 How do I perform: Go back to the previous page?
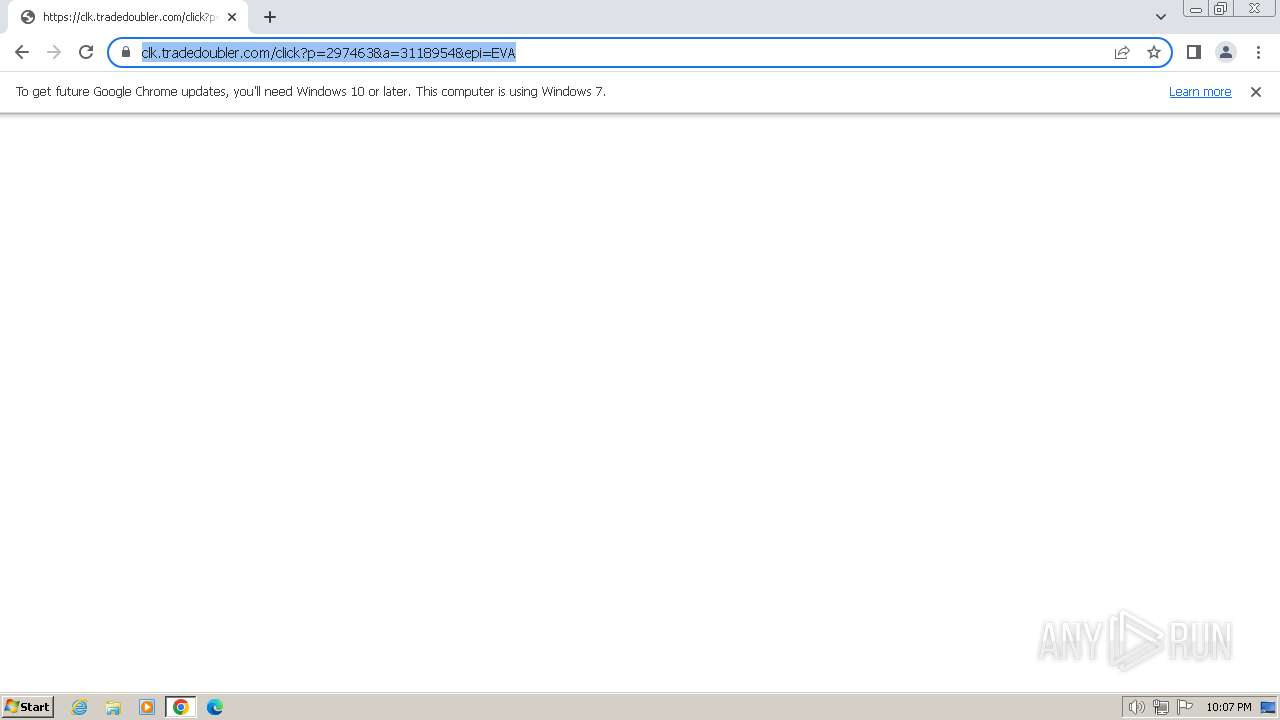tap(22, 52)
